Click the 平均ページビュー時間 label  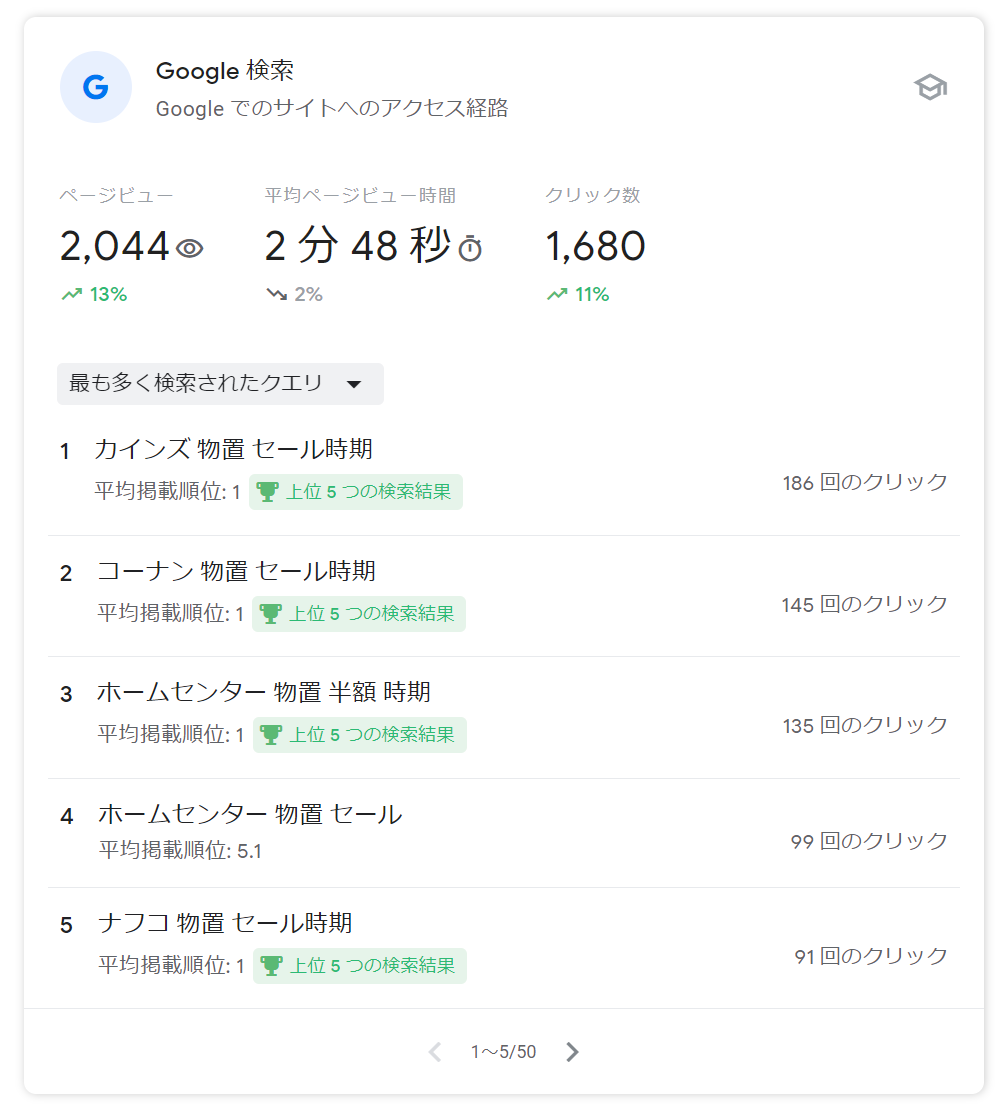pos(360,195)
